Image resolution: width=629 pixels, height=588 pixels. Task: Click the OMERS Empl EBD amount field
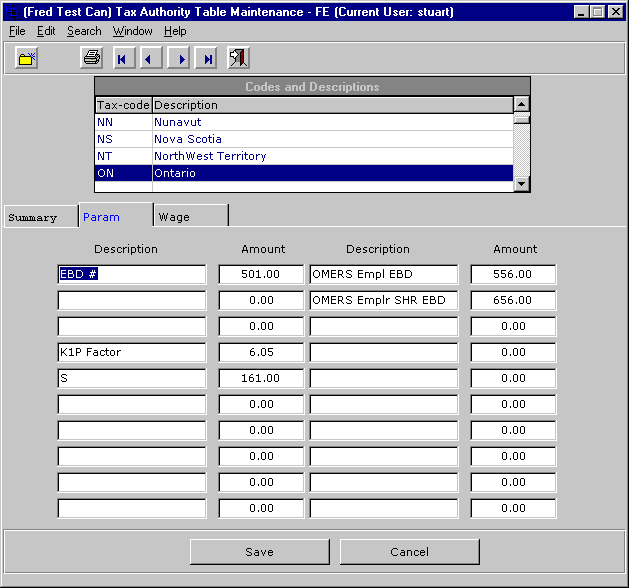pos(512,274)
